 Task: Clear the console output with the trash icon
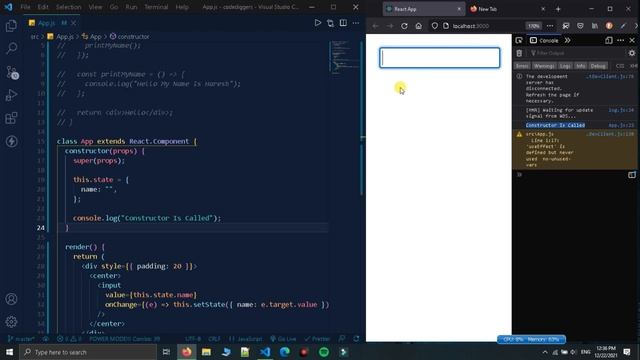click(519, 53)
